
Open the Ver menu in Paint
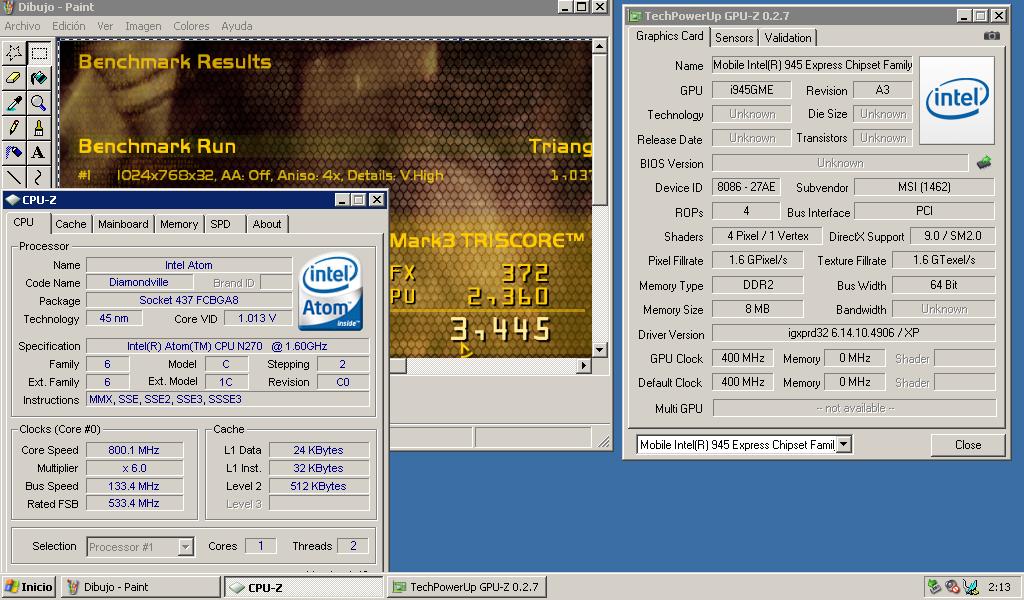pos(105,26)
